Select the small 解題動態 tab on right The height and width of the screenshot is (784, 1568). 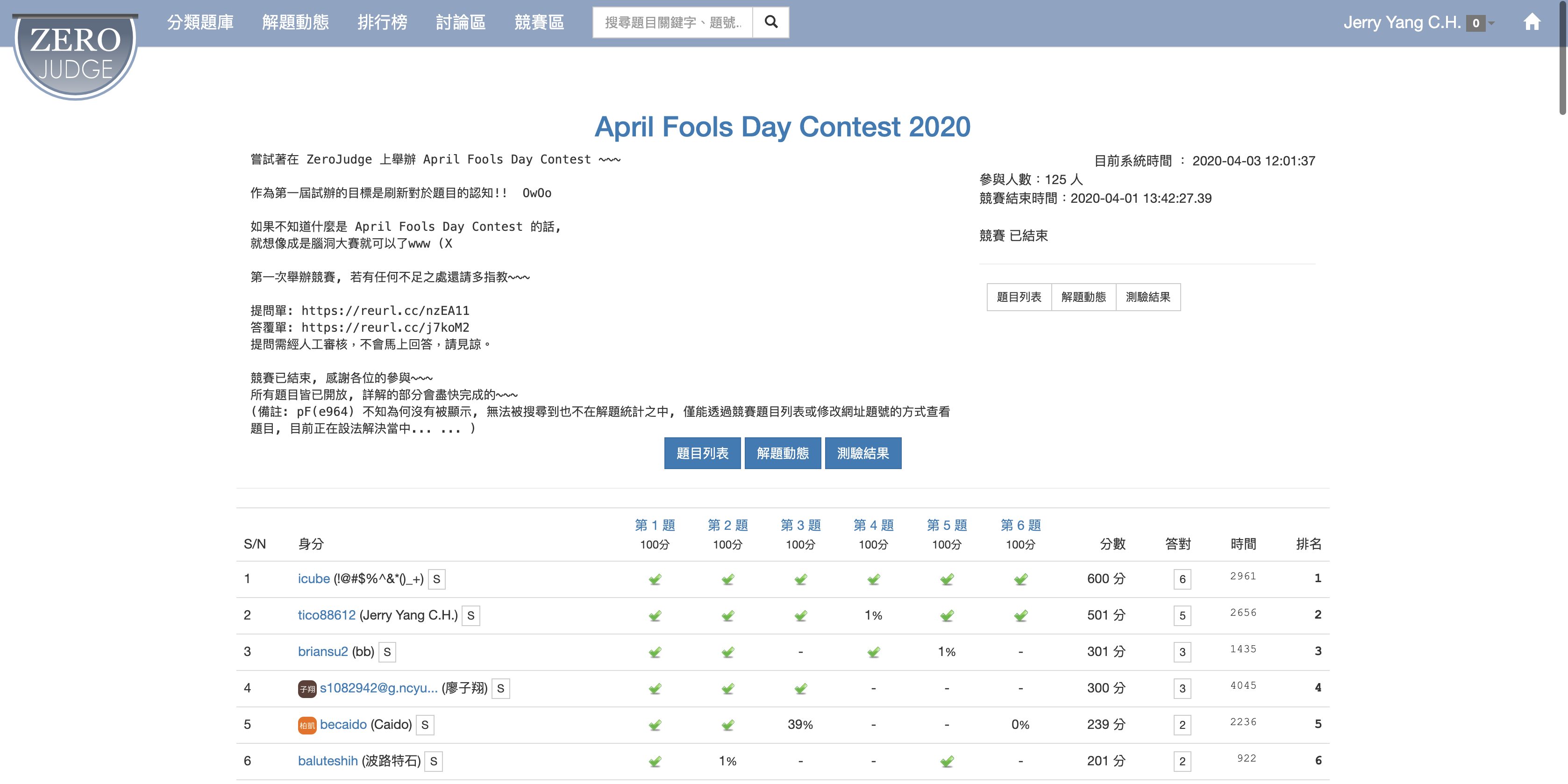1083,297
